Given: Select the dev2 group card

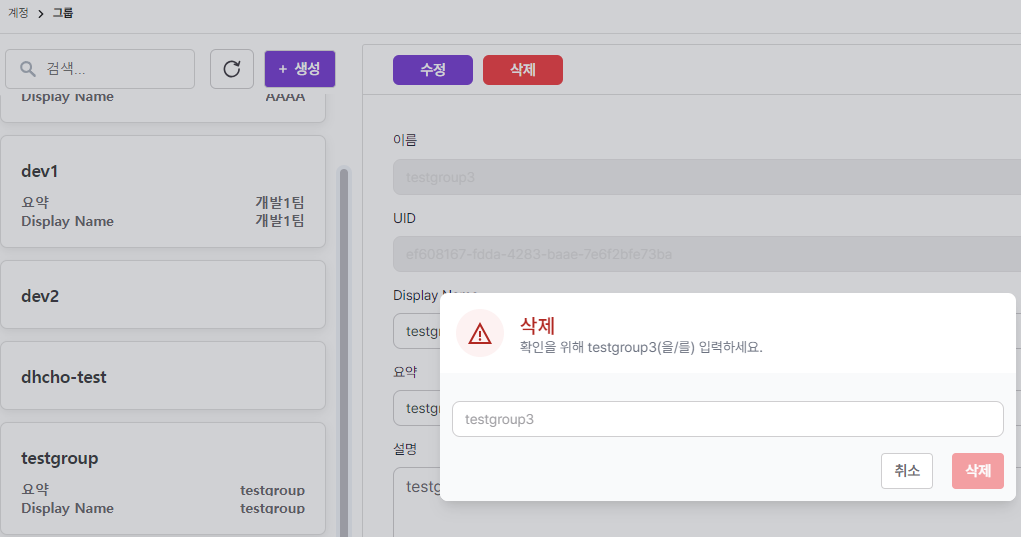Looking at the screenshot, I should (x=163, y=295).
